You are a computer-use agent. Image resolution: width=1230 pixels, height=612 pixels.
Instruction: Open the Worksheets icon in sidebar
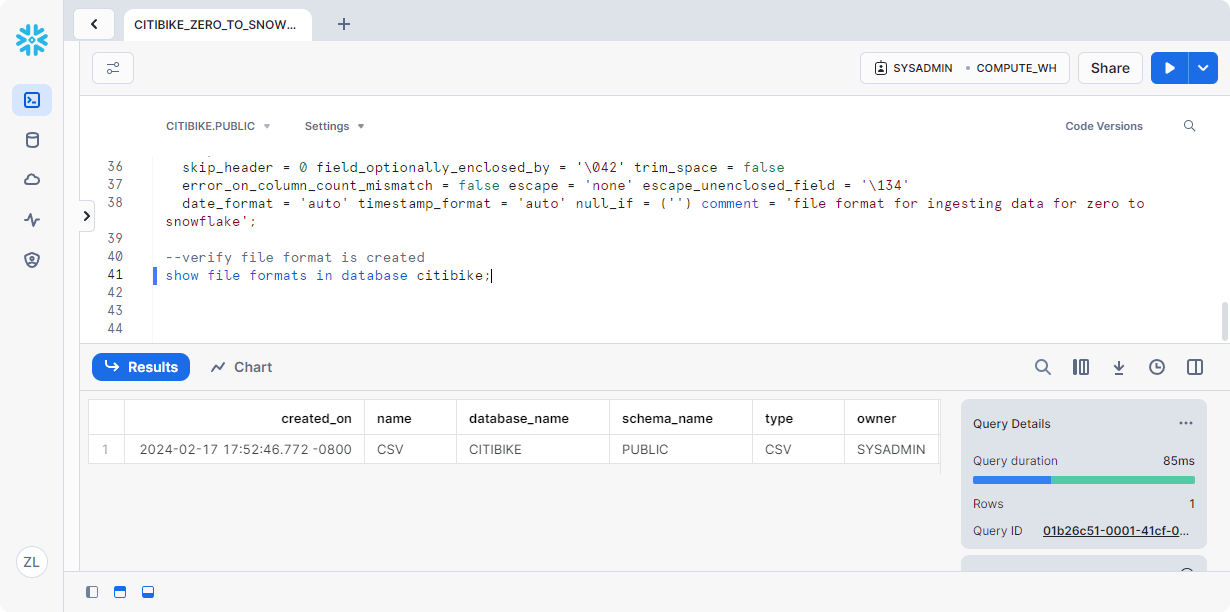[32, 100]
